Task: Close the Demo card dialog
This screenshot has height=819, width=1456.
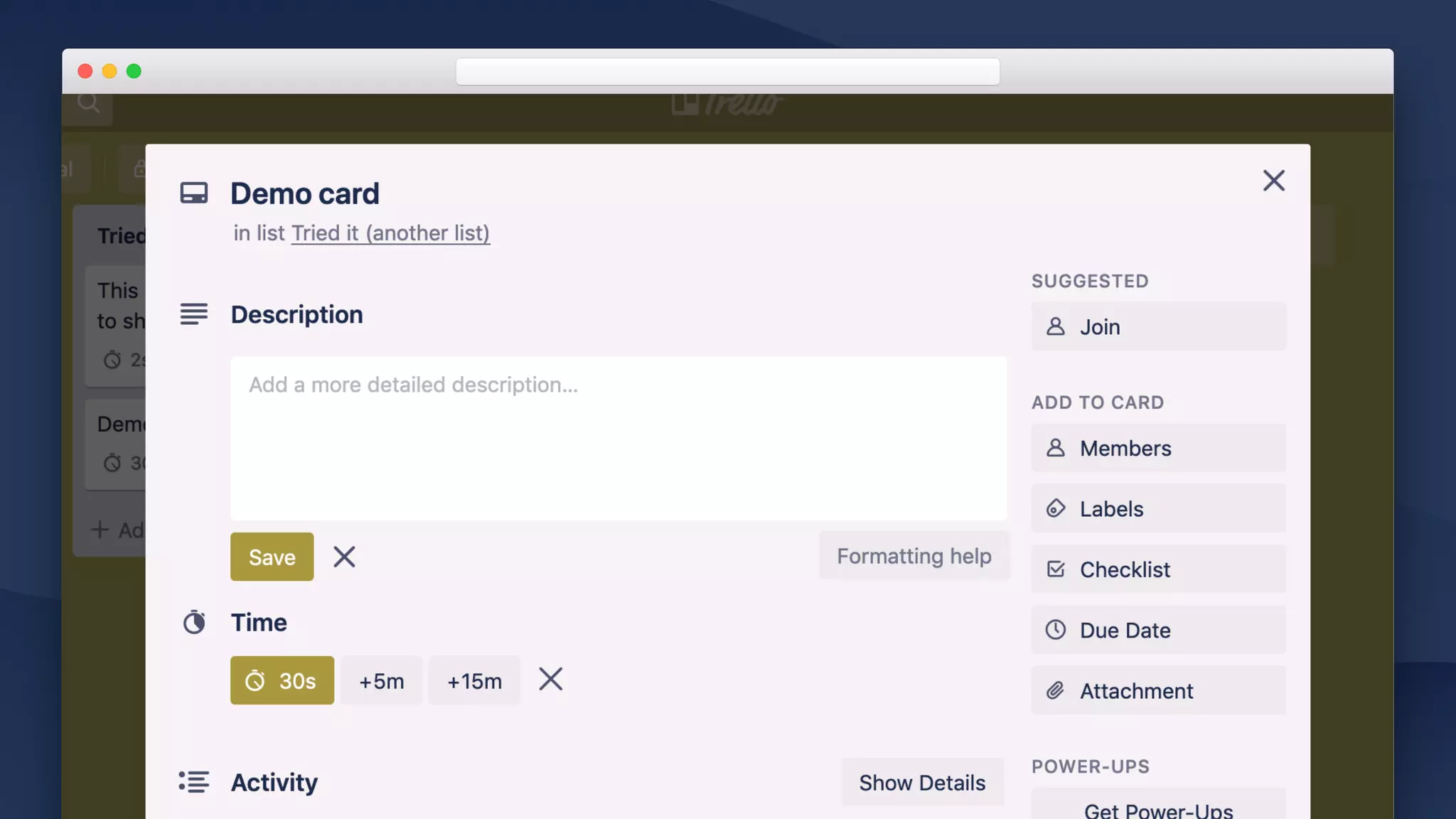Action: [1273, 181]
